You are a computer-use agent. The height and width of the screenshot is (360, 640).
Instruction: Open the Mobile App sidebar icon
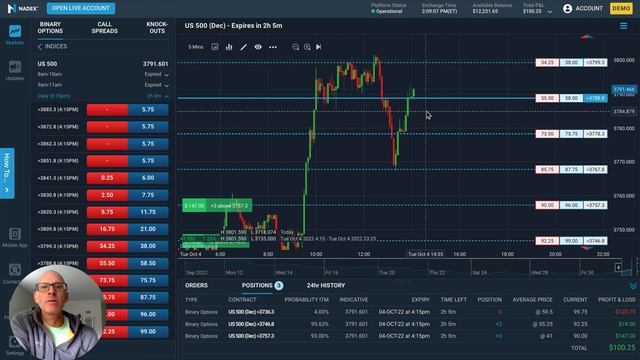pyautogui.click(x=15, y=234)
